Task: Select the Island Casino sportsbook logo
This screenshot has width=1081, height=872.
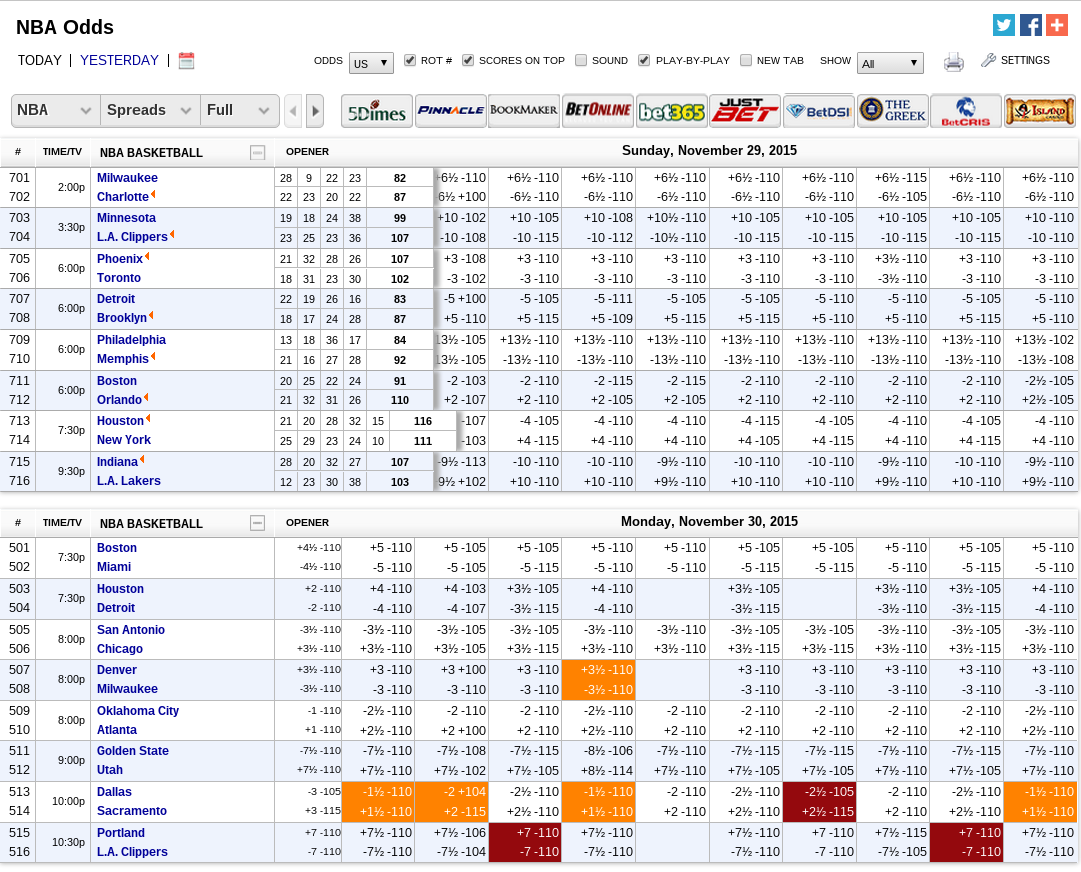Action: coord(1040,111)
